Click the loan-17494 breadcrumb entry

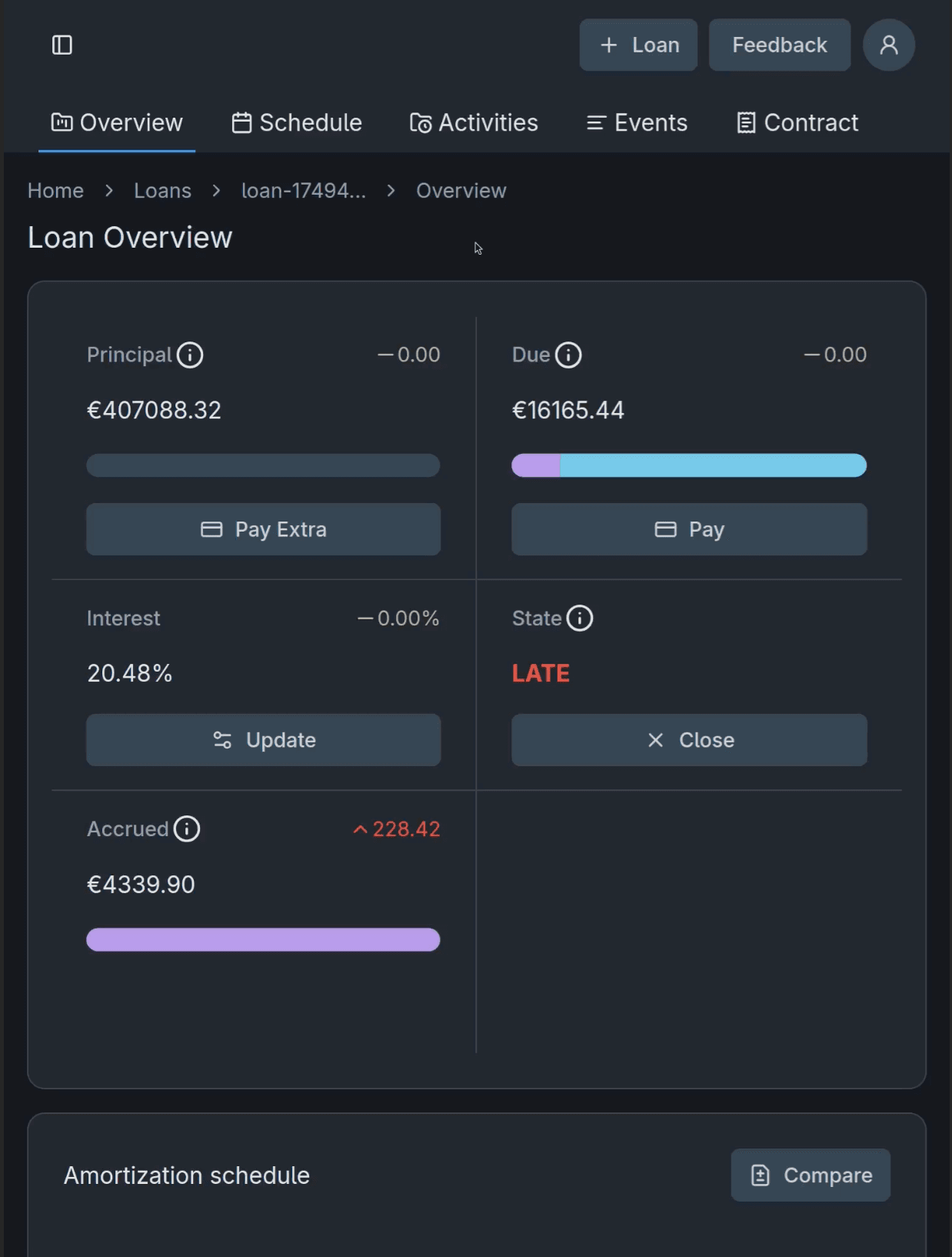pos(304,190)
